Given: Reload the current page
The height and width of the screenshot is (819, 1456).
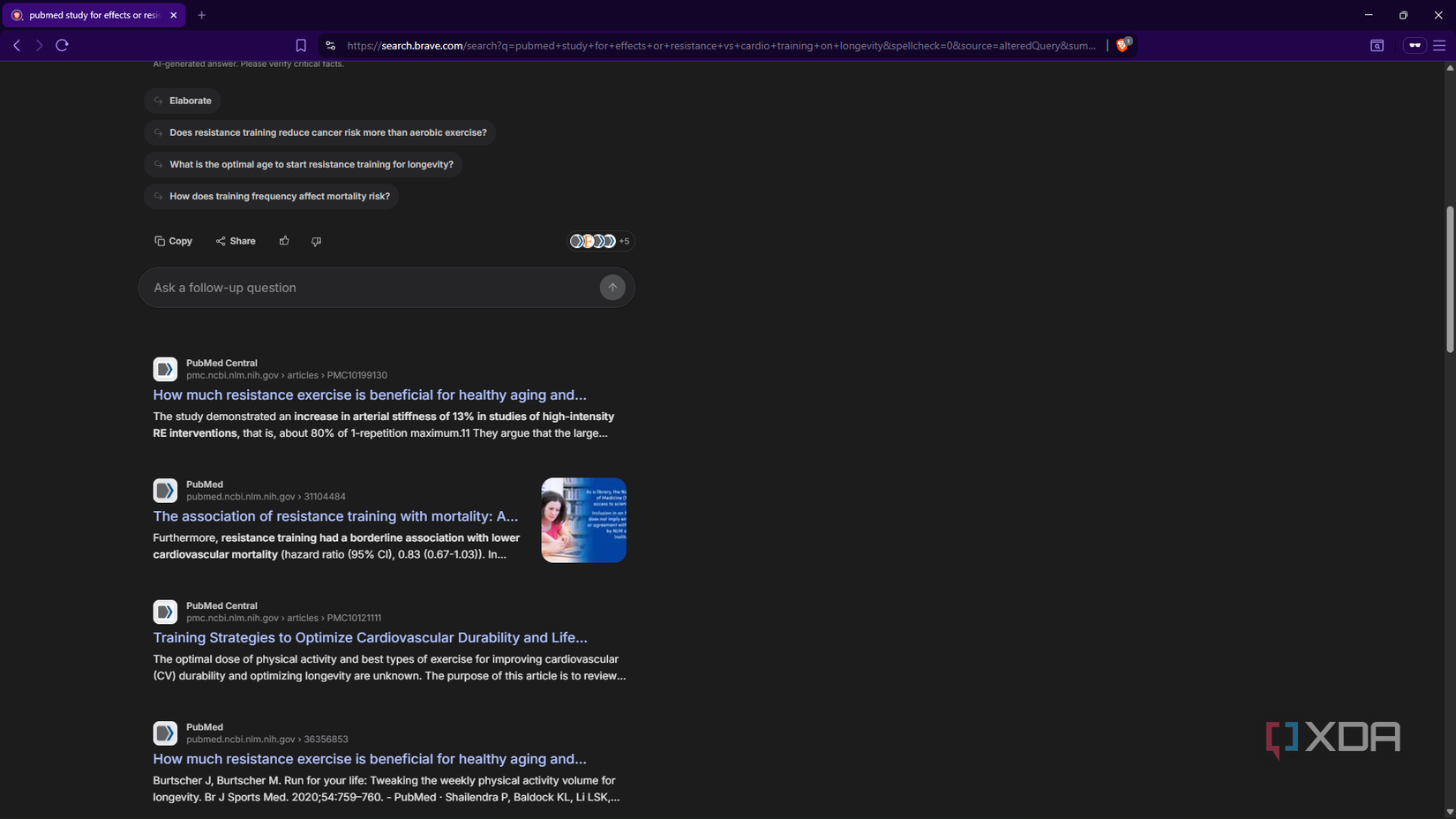Looking at the screenshot, I should coord(62,45).
